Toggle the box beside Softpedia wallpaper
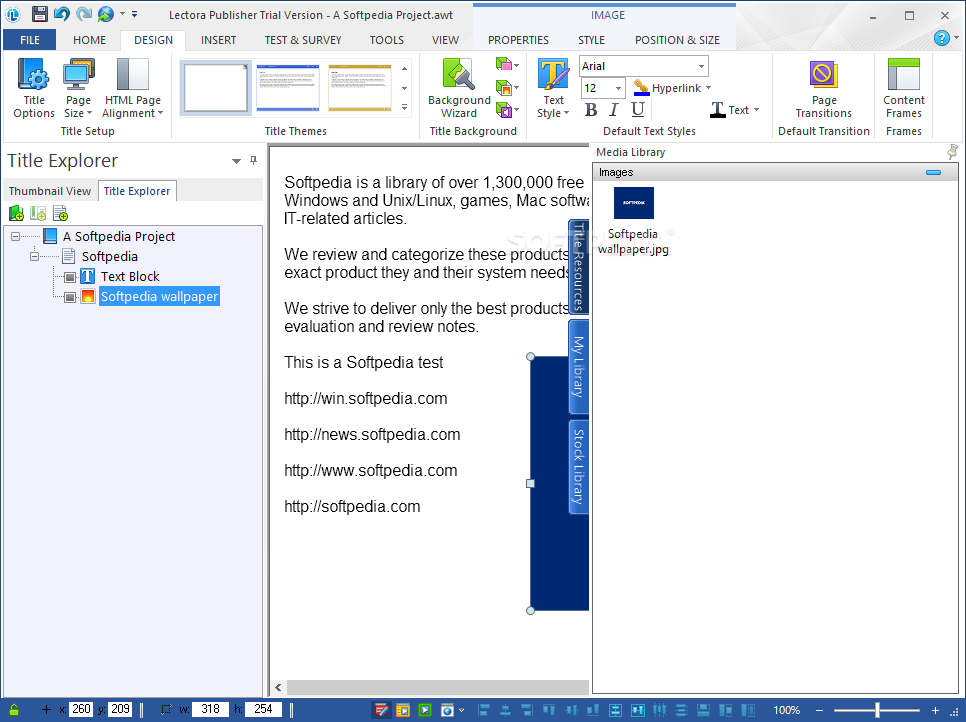This screenshot has height=722, width=966. 70,298
